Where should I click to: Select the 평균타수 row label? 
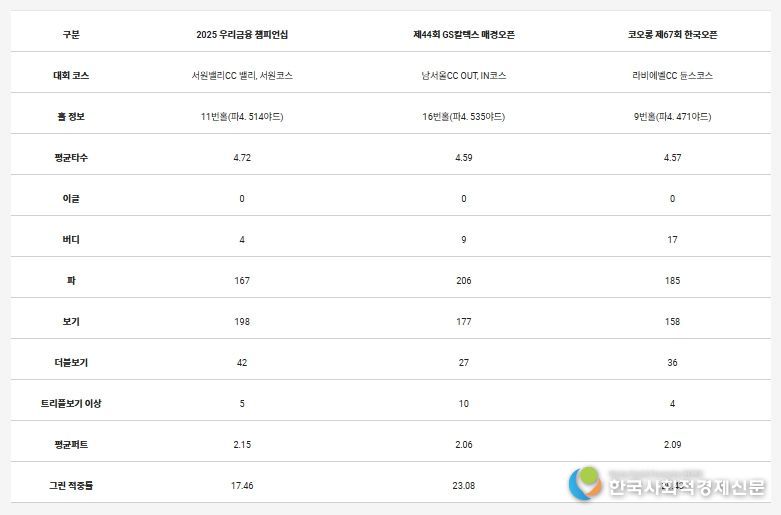click(x=70, y=157)
